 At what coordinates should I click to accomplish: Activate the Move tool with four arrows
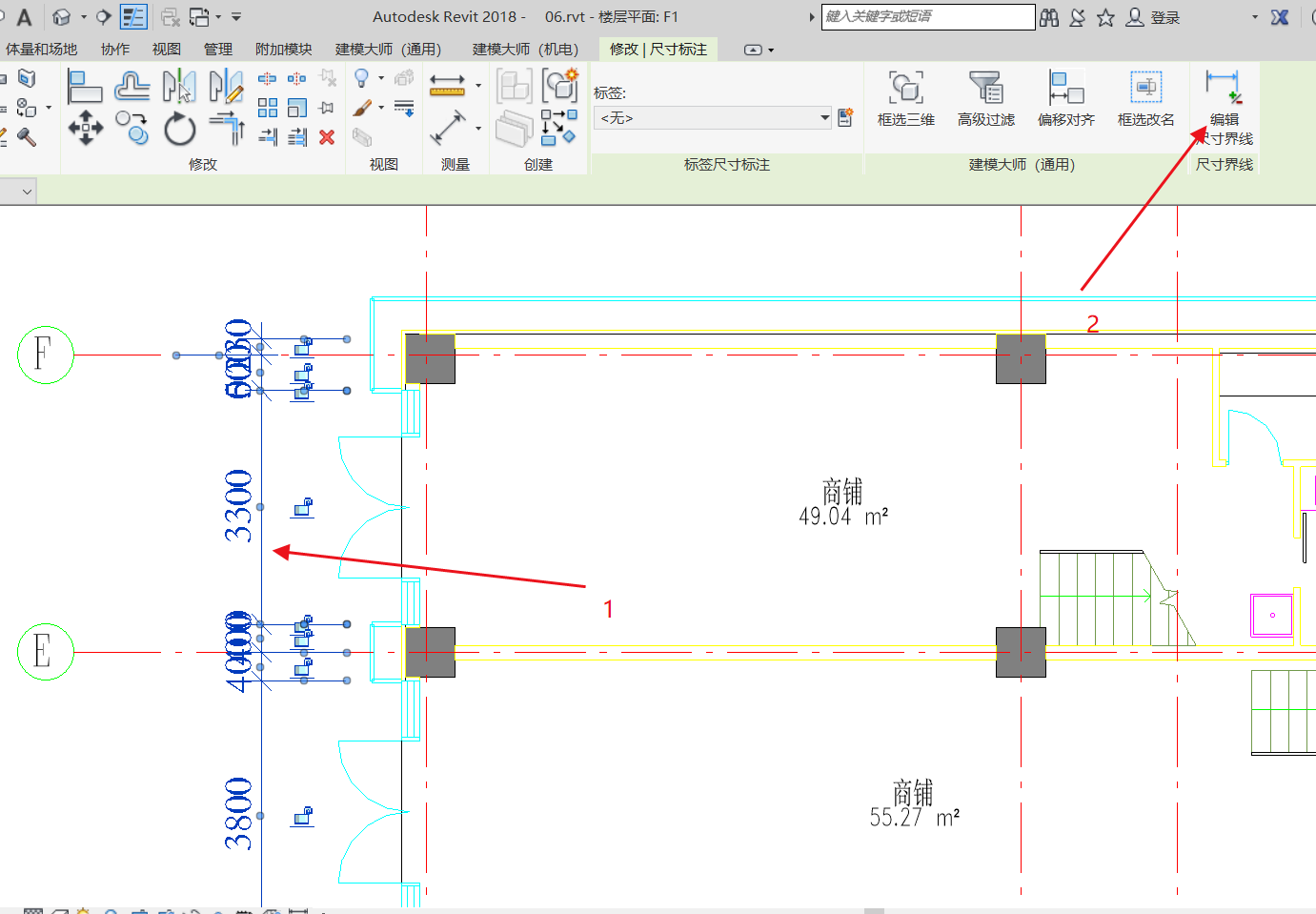point(86,128)
